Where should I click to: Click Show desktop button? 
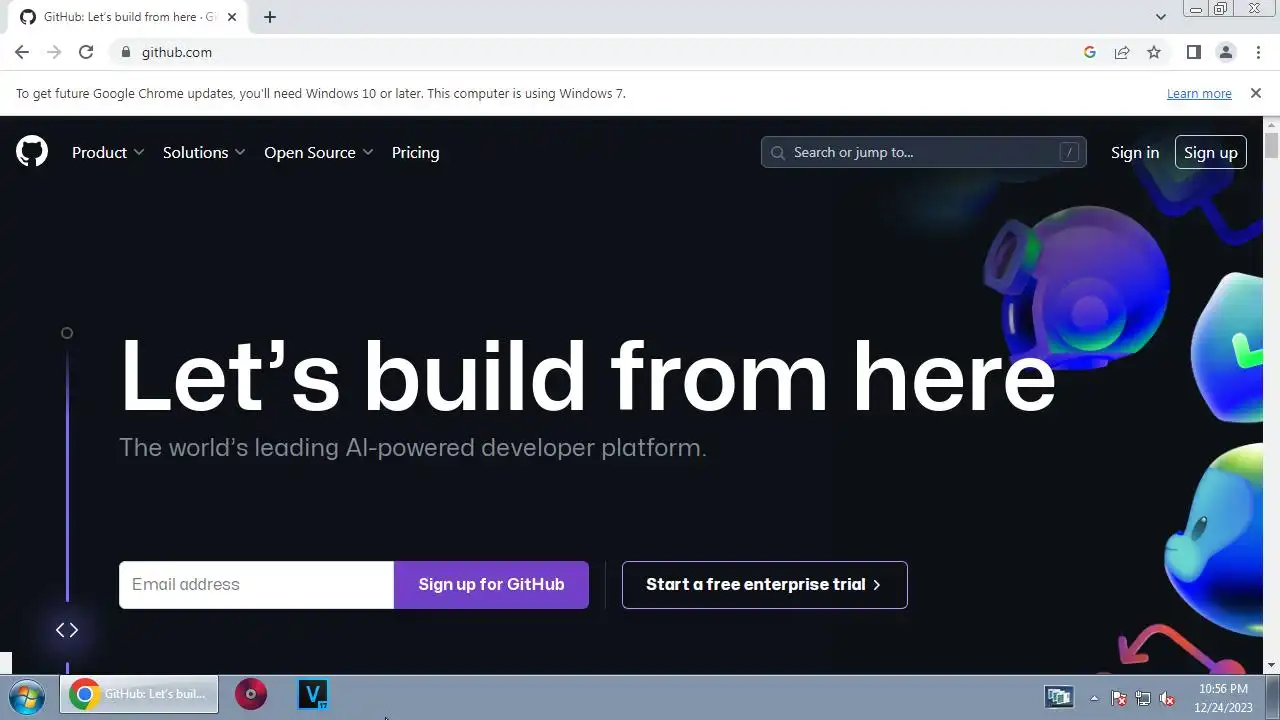(x=1273, y=695)
